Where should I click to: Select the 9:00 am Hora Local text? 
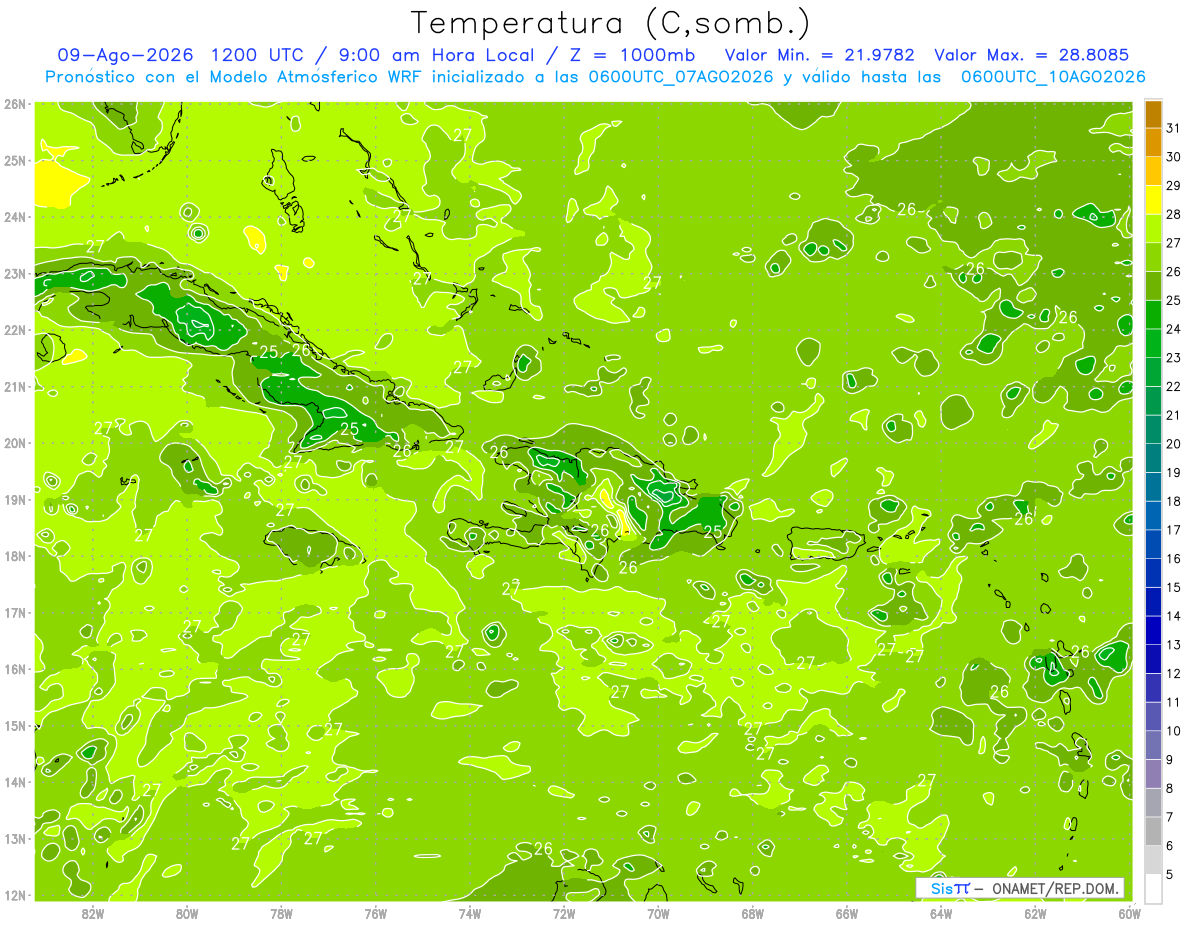439,55
